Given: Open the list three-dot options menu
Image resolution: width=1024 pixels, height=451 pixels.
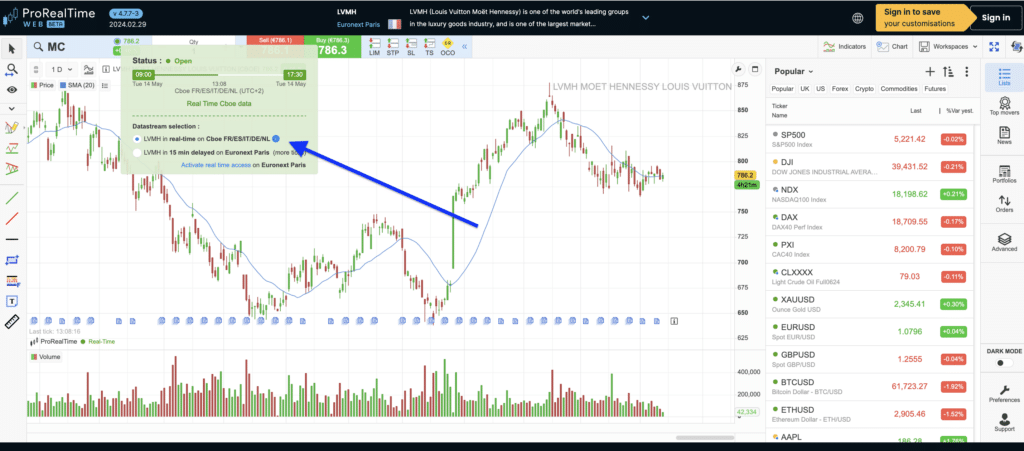Looking at the screenshot, I should point(967,72).
